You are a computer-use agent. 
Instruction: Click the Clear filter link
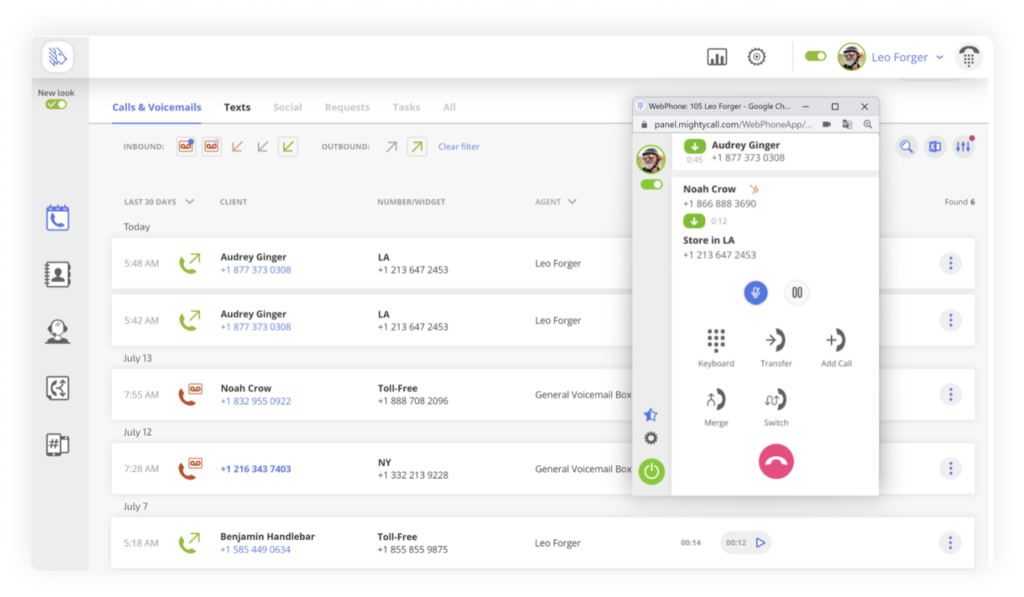pos(458,146)
